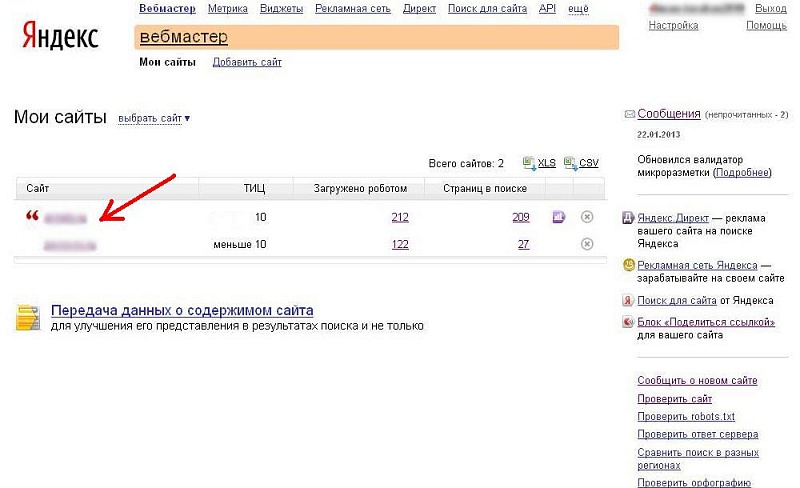Click the Яндекс logo
Viewport: 800px width, 488px height.
pos(60,36)
